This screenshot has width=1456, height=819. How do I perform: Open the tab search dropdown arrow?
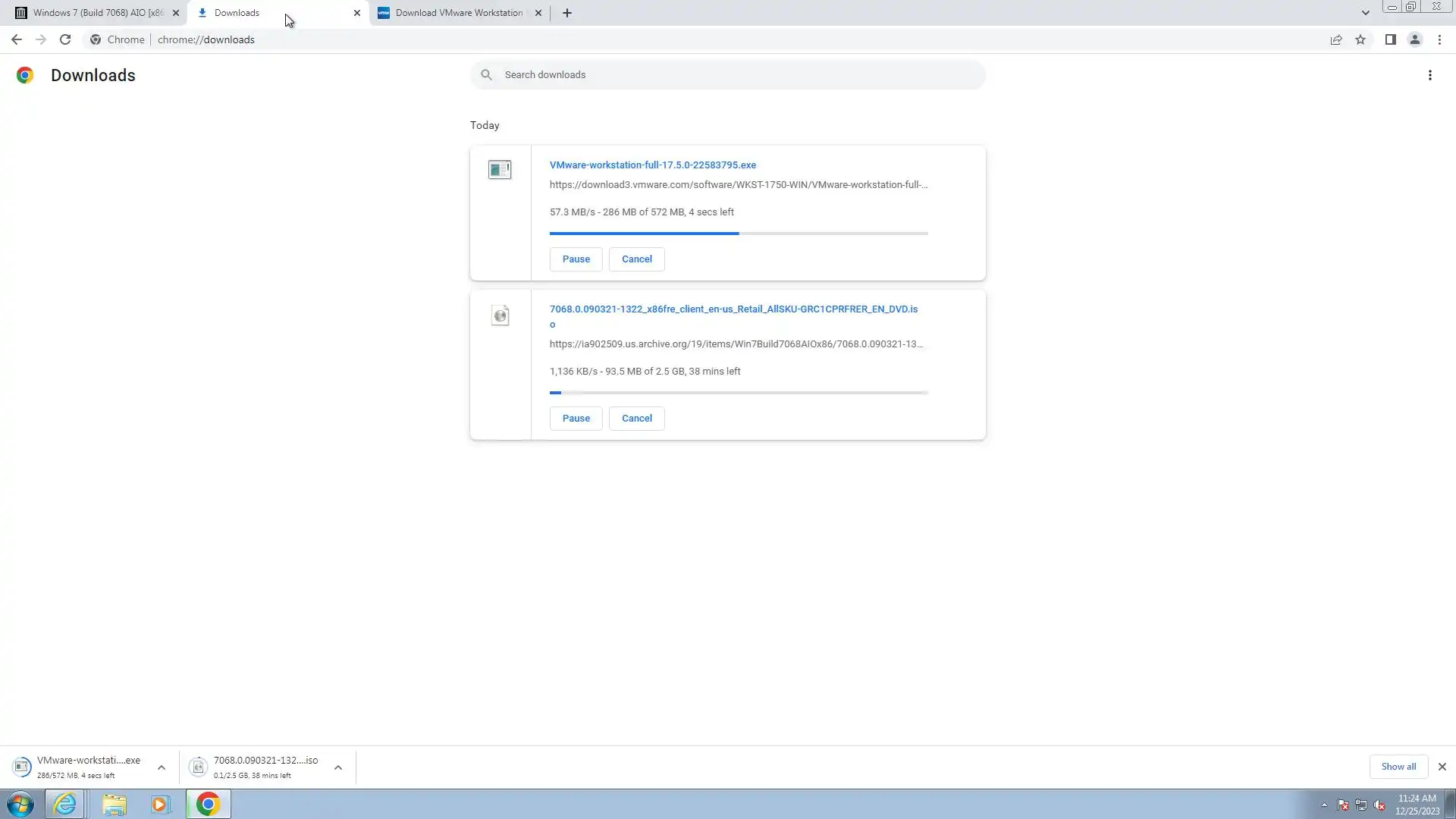(x=1365, y=13)
